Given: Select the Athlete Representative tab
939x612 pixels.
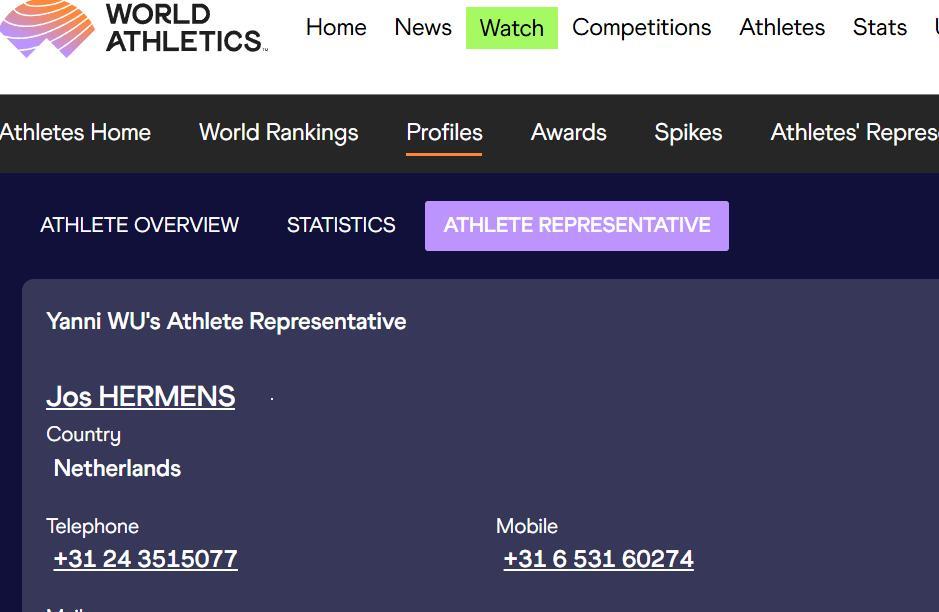Looking at the screenshot, I should tap(577, 225).
